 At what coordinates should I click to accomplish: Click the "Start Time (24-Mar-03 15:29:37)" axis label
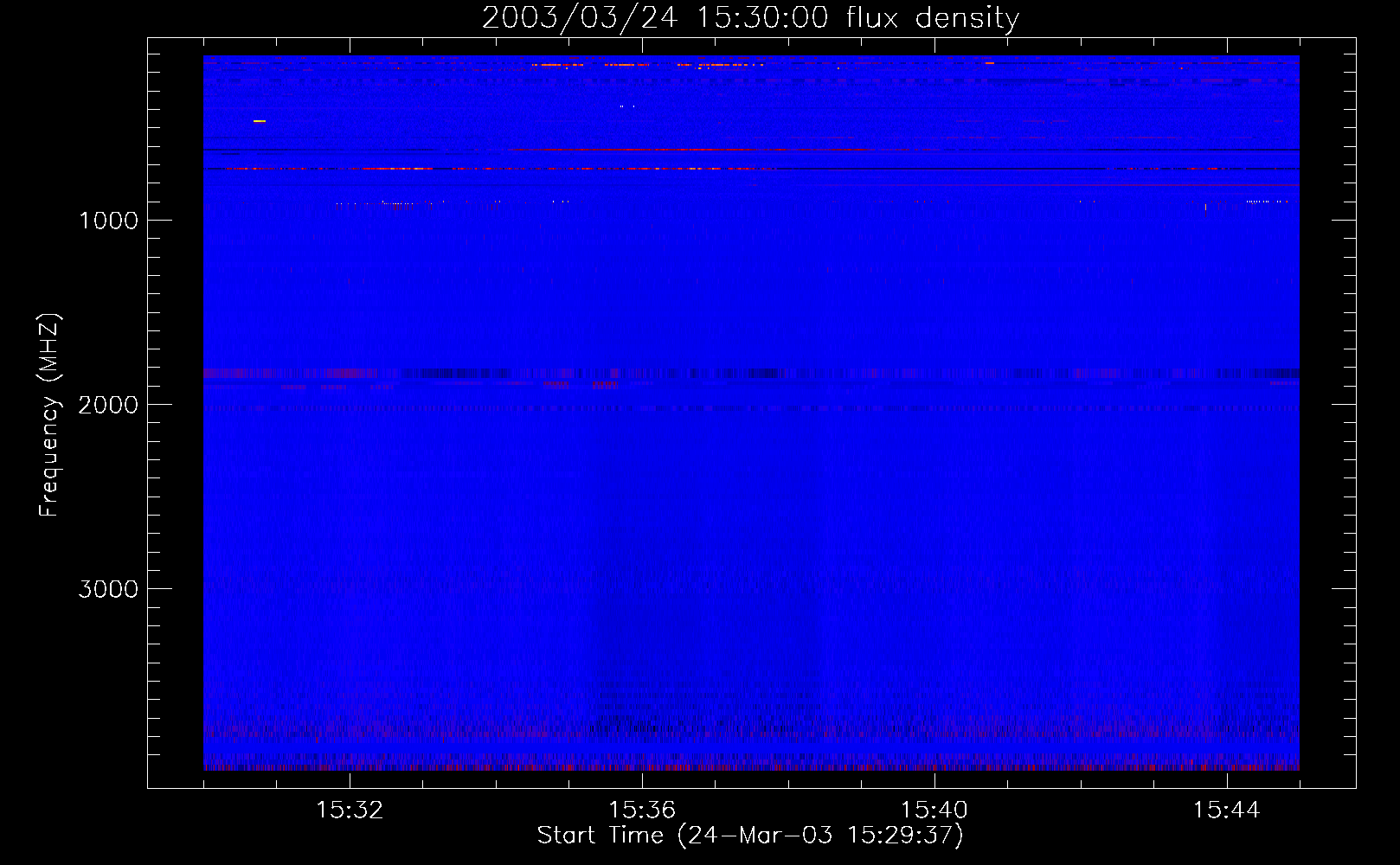[x=750, y=835]
